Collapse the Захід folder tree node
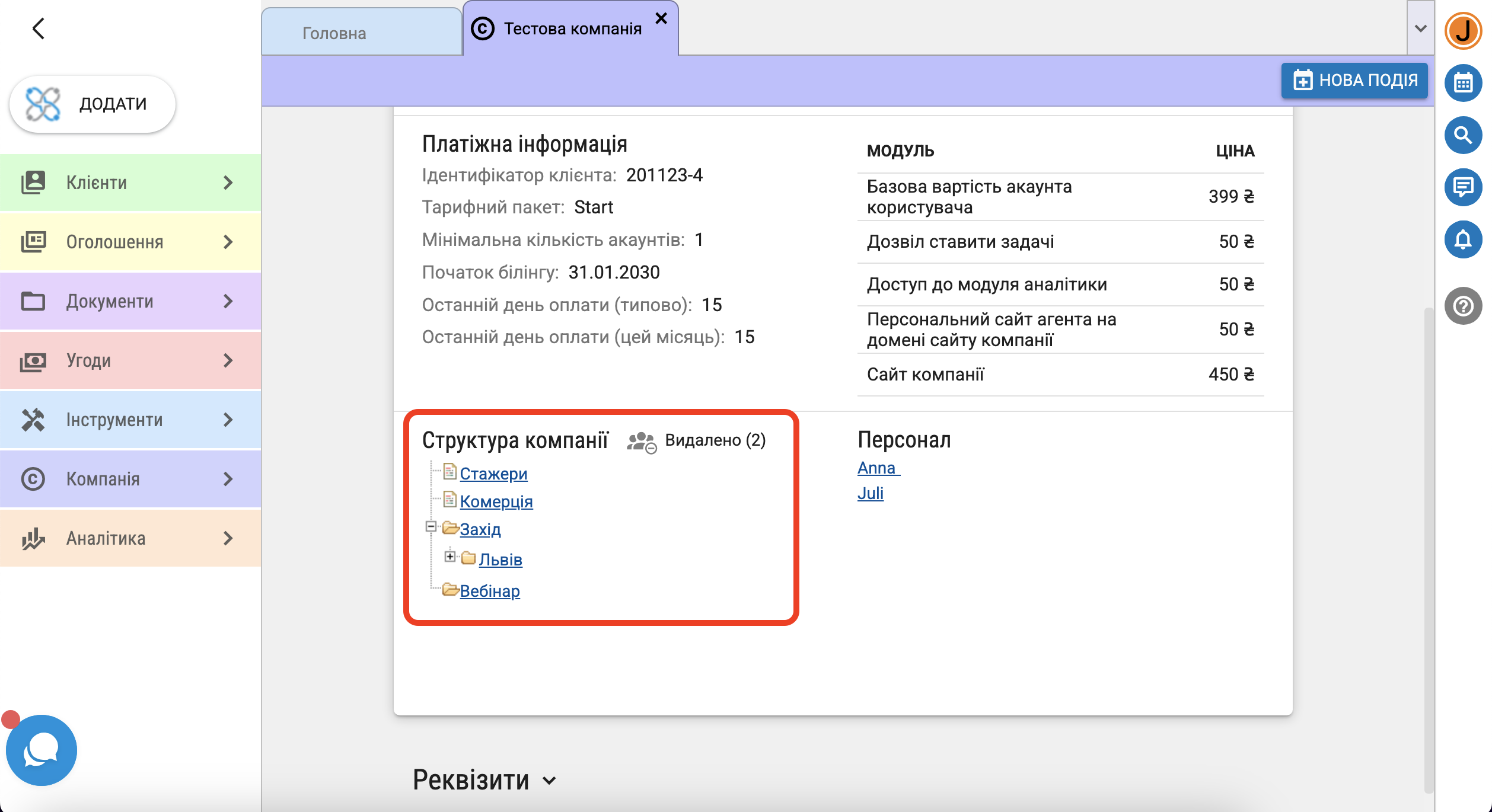1492x812 pixels. [x=431, y=526]
